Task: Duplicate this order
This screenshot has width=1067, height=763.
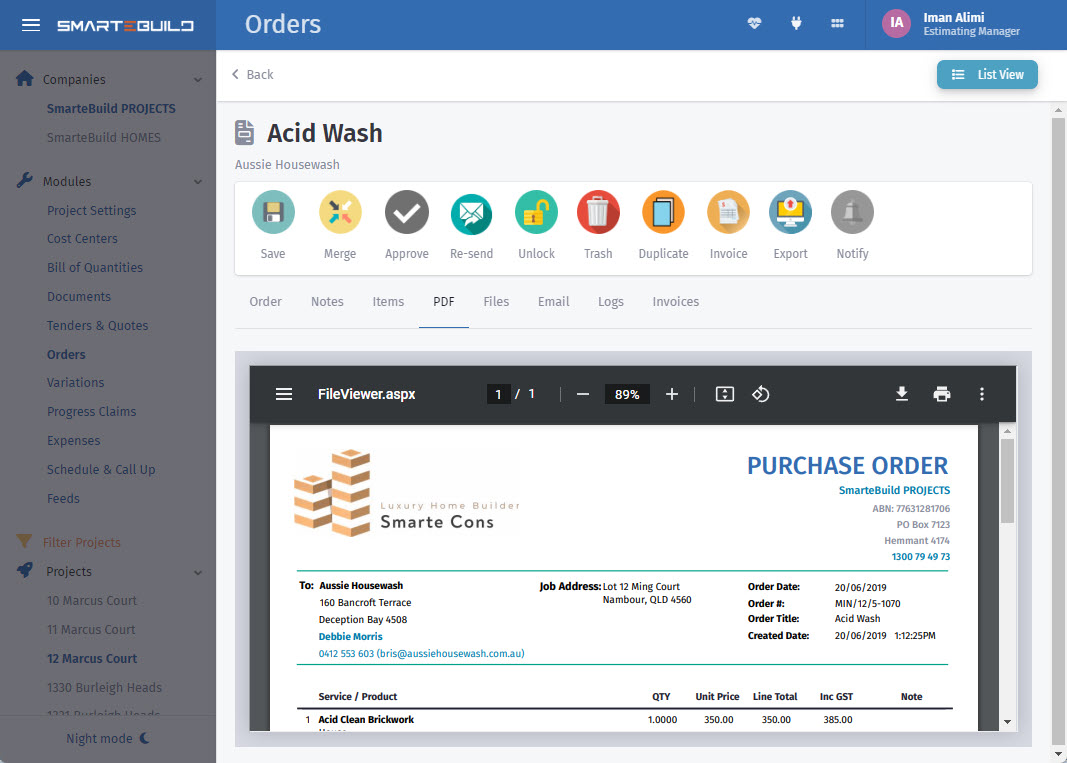Action: click(x=663, y=212)
